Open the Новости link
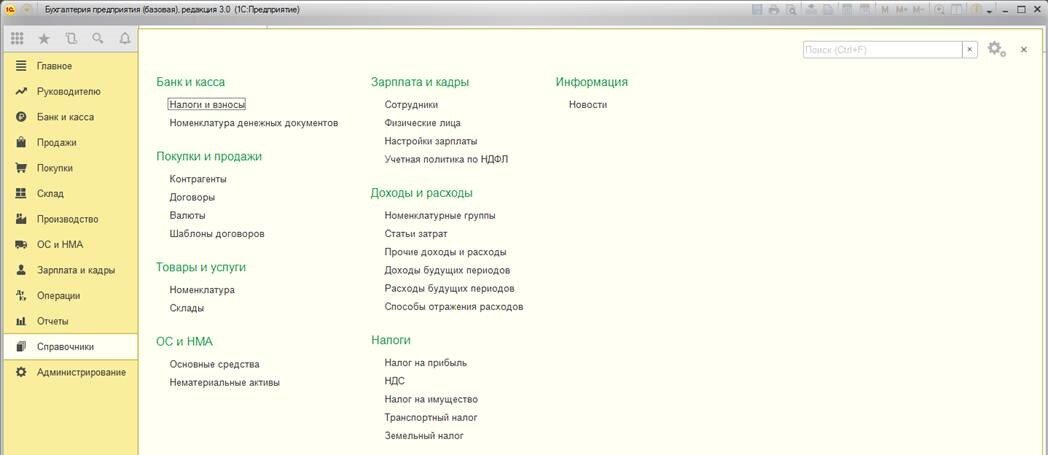 tap(588, 105)
